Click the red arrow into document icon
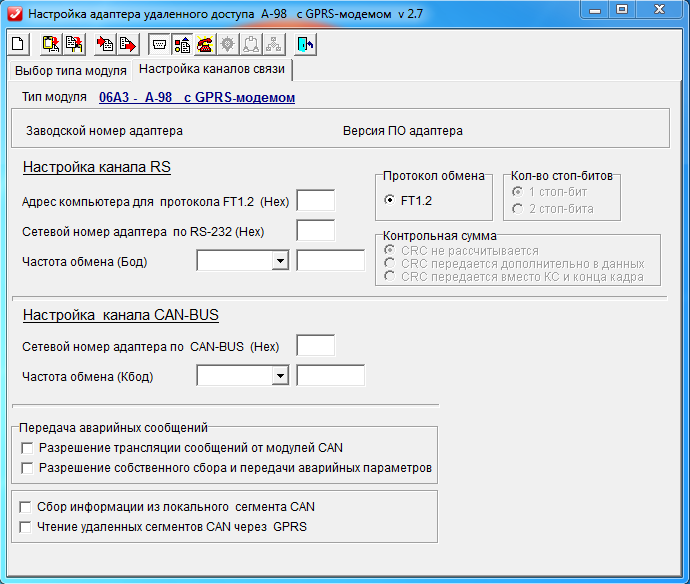The image size is (690, 584). 104,44
